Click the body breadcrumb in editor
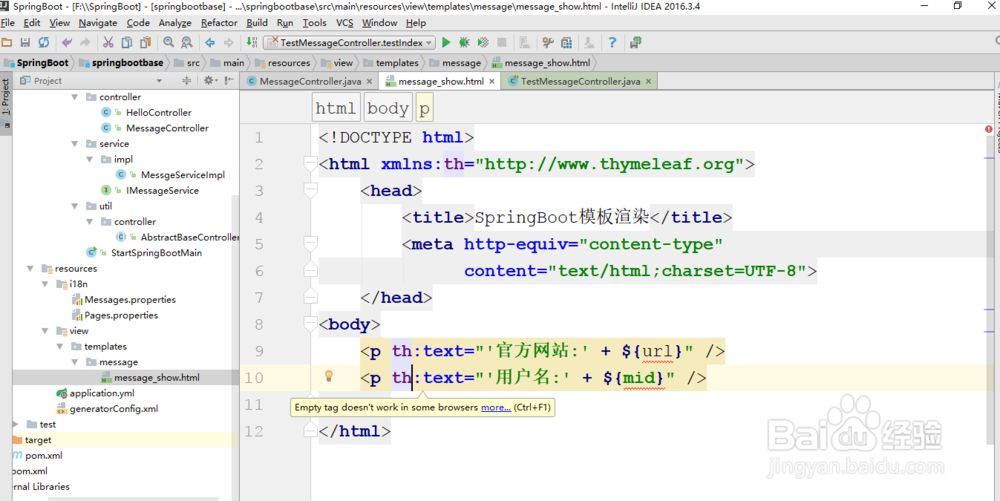Screen dimensions: 1000x501 (388, 108)
